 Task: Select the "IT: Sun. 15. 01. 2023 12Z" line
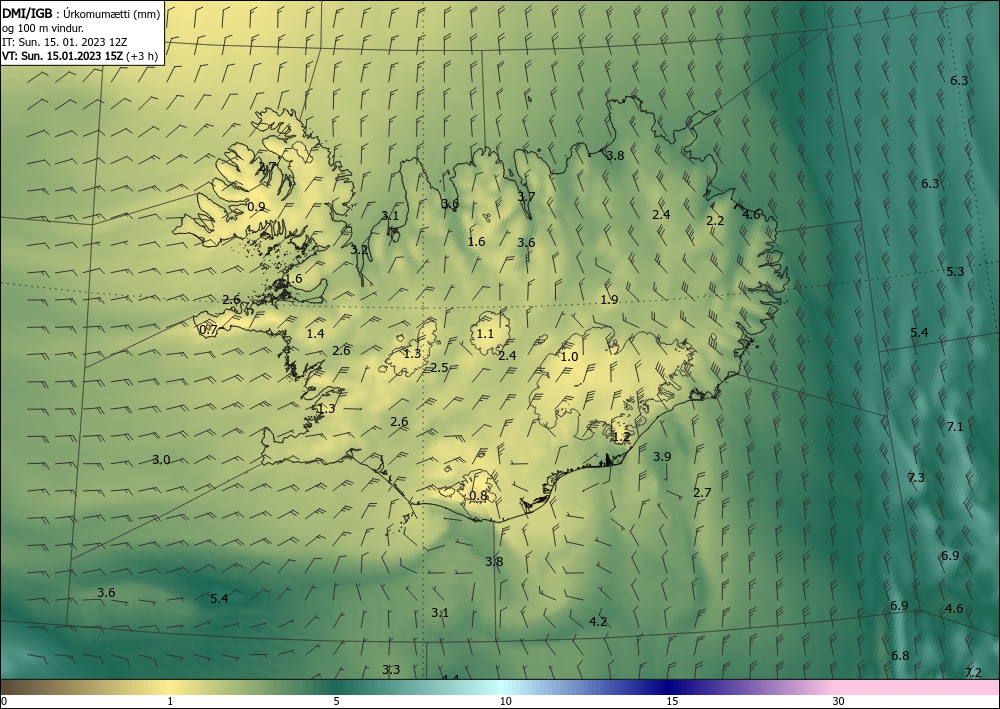coord(64,42)
